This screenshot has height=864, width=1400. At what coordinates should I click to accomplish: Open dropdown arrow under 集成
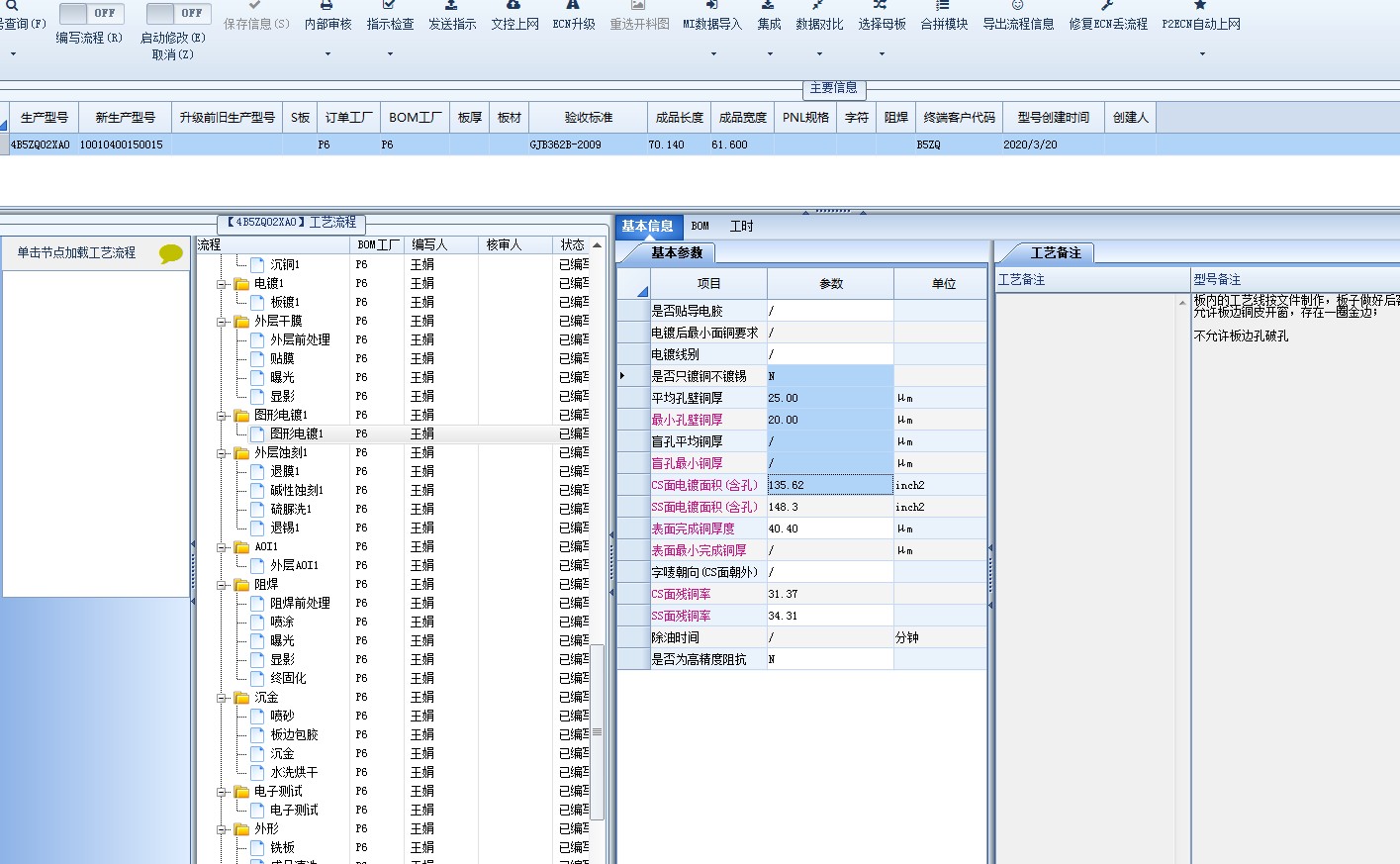click(x=769, y=53)
